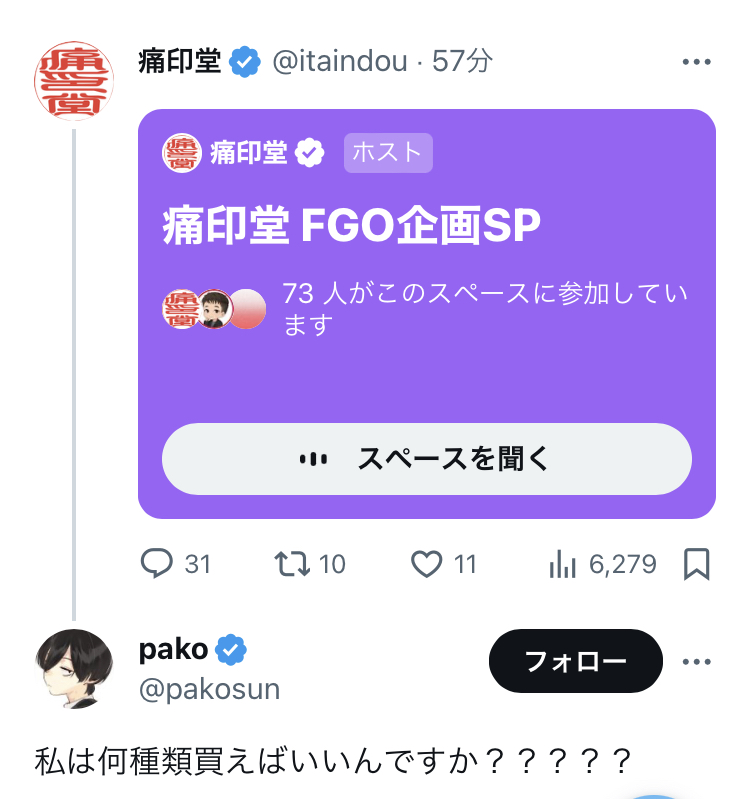Open more options next to pako's follow button

[695, 662]
